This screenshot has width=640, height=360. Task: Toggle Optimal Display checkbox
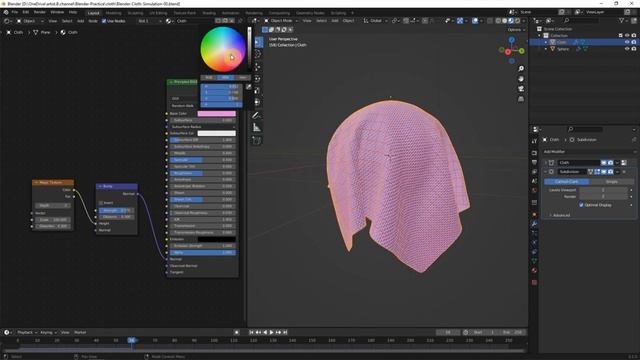(x=581, y=205)
